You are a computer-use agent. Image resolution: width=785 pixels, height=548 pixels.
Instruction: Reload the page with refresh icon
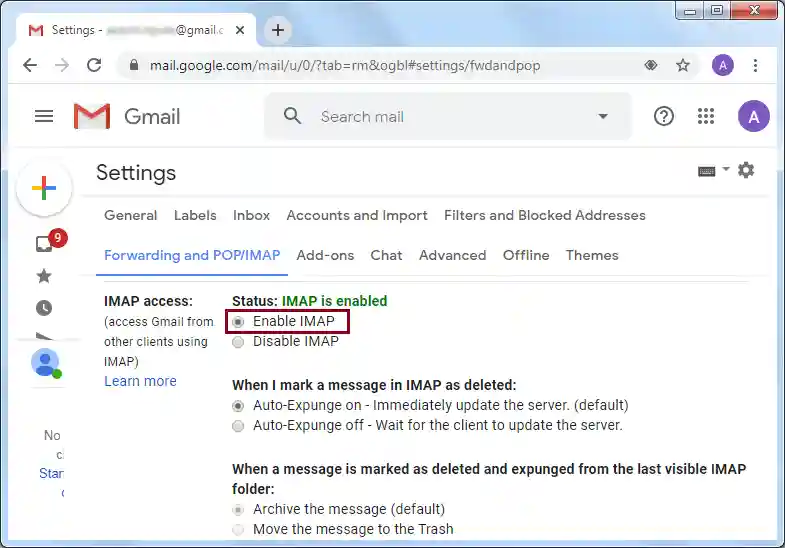coord(94,65)
